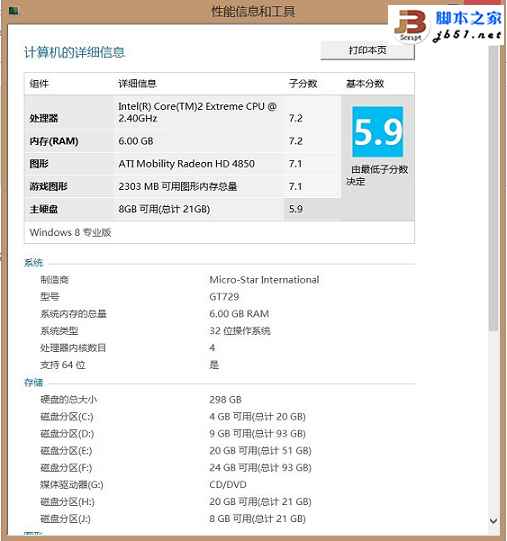
Task: Click the scroll-down arrow at scrollbar bottom
Action: pyautogui.click(x=494, y=521)
